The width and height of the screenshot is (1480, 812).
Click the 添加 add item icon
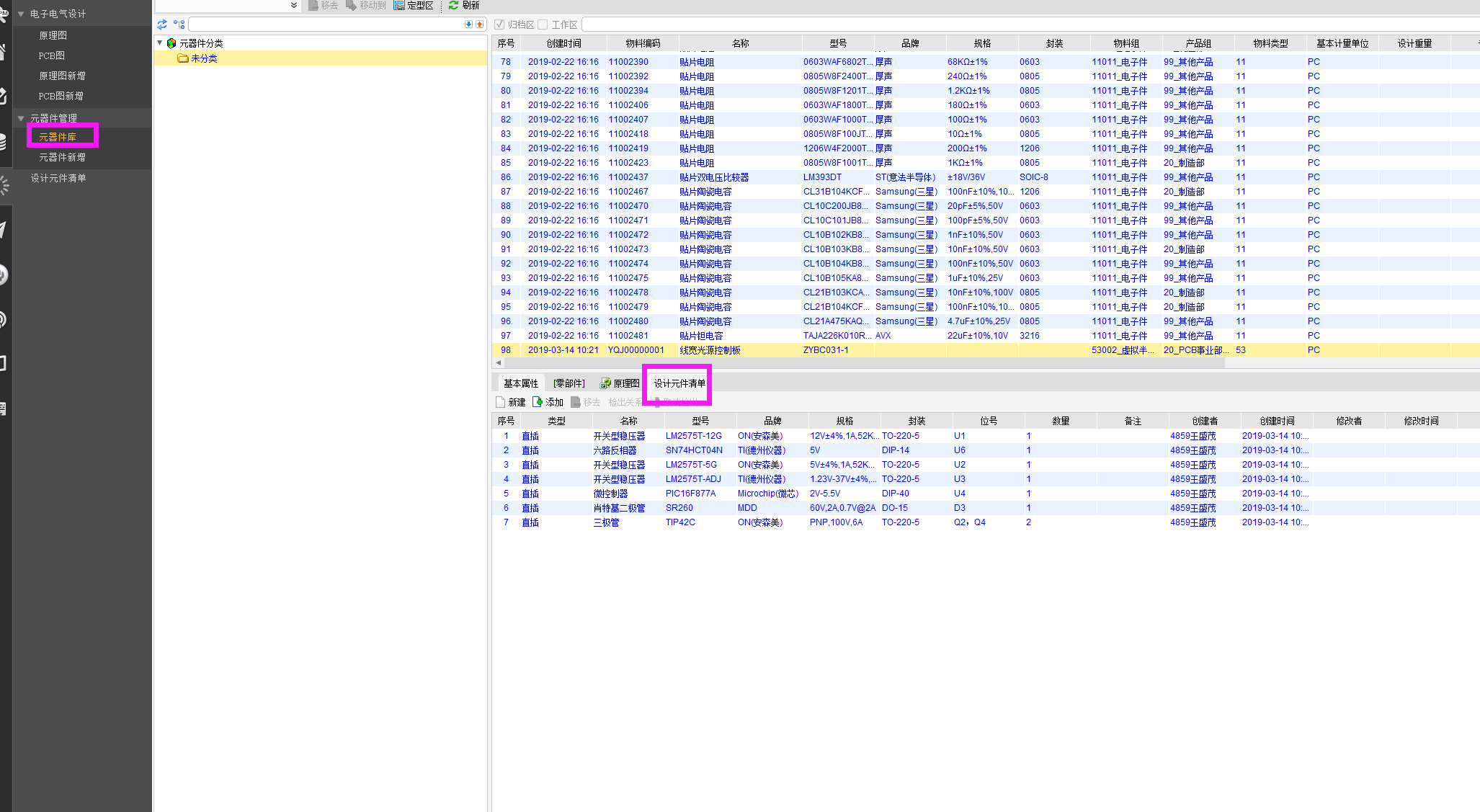(x=538, y=402)
